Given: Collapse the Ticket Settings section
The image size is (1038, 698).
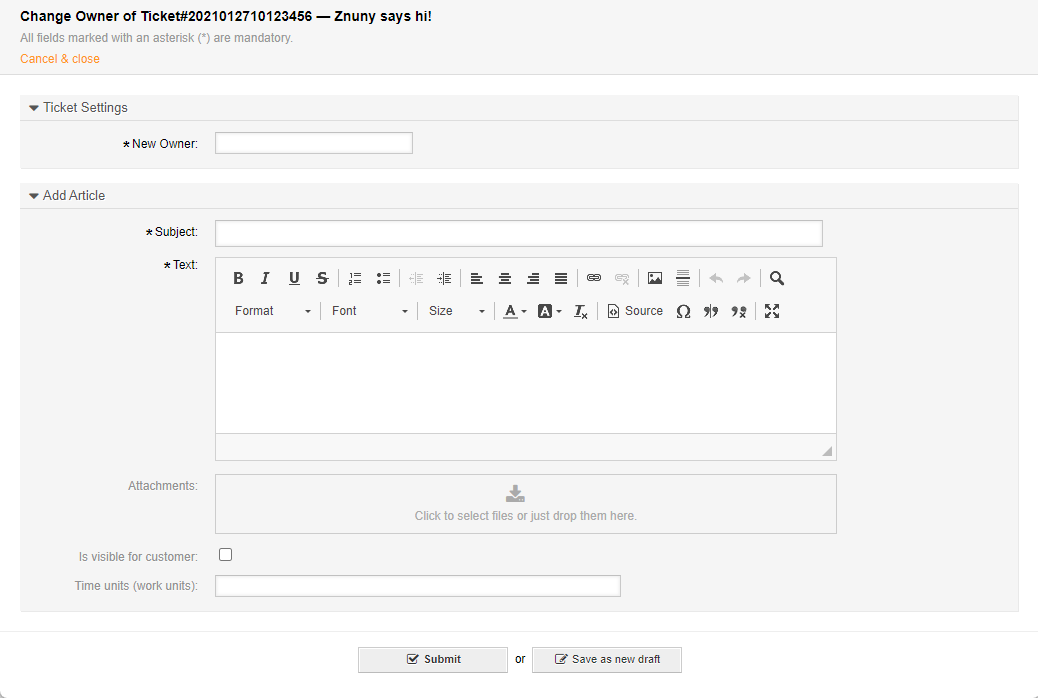Looking at the screenshot, I should click(34, 108).
